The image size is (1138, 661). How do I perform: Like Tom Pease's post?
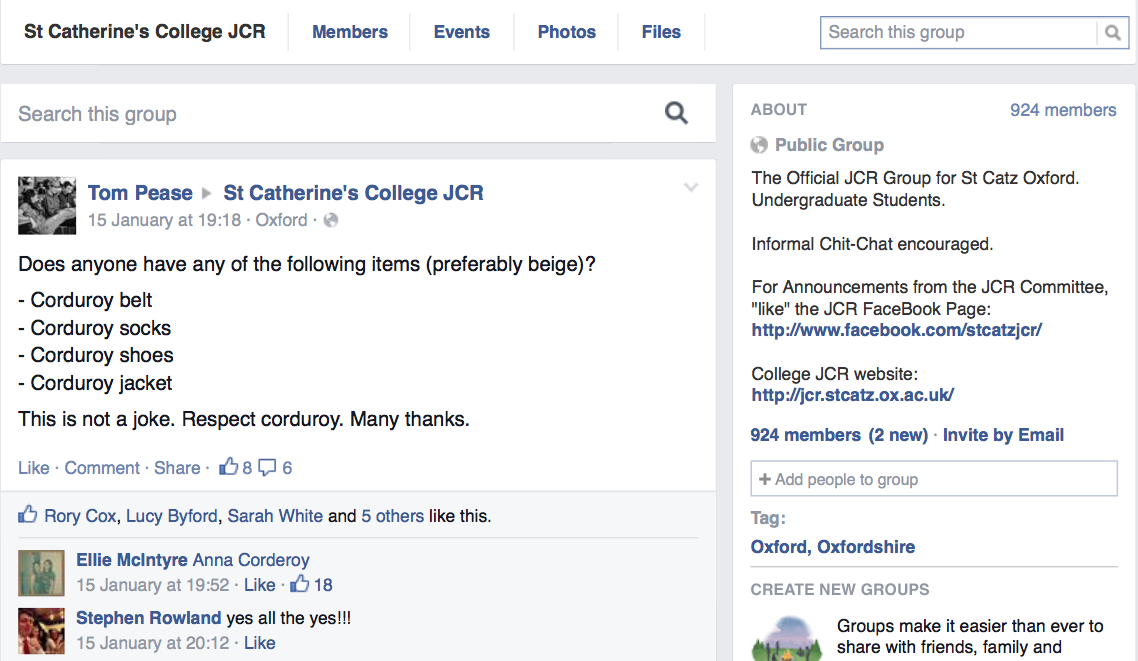click(33, 468)
